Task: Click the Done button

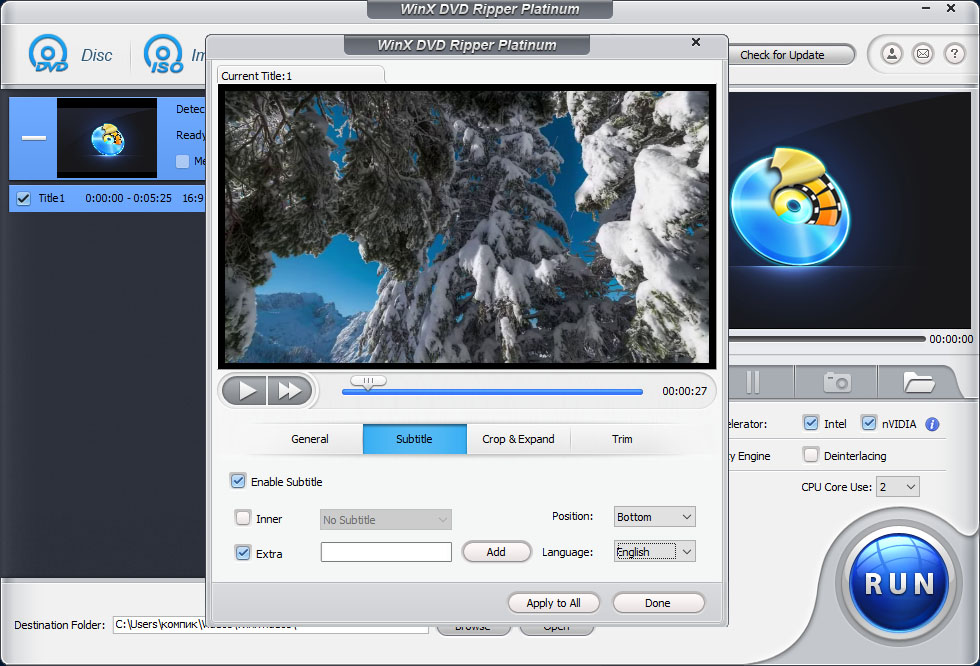Action: [x=658, y=603]
